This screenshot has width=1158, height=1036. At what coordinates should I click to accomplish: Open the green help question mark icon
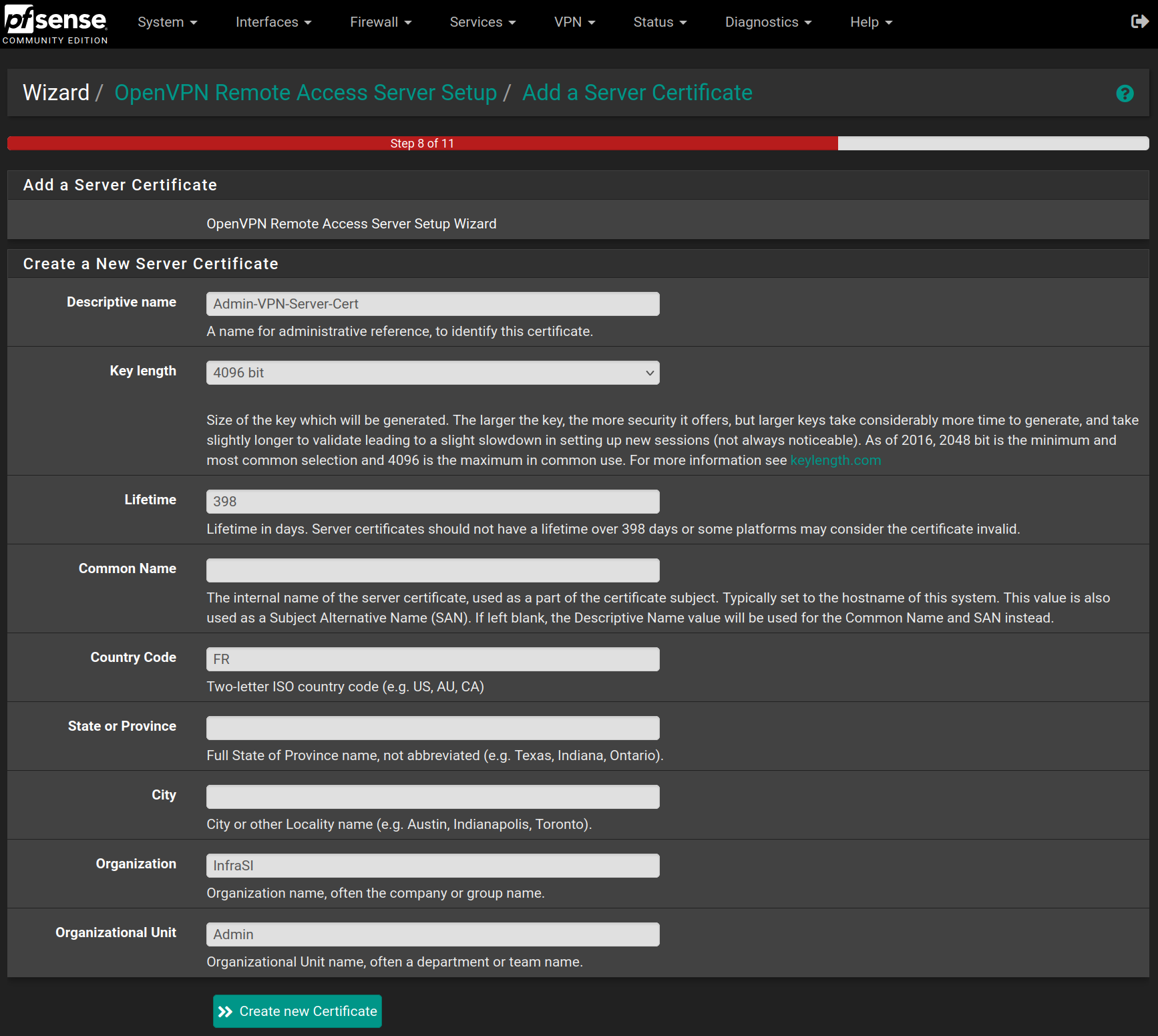point(1125,94)
